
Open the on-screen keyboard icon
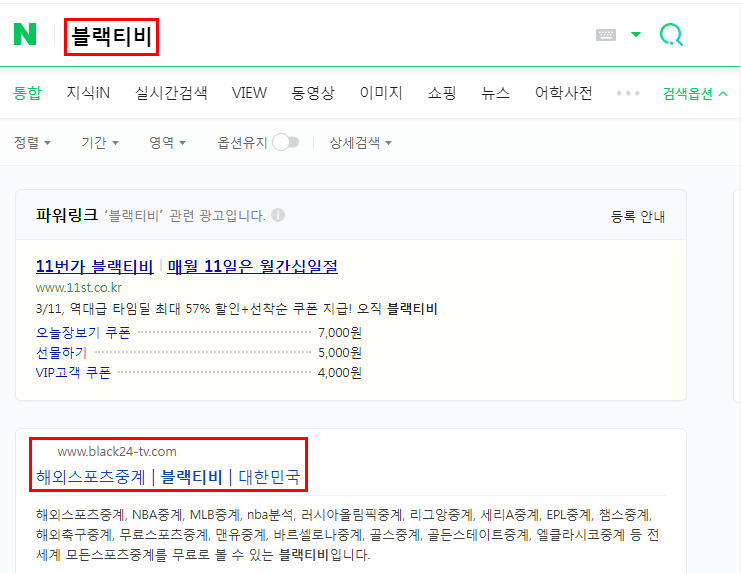click(x=605, y=35)
